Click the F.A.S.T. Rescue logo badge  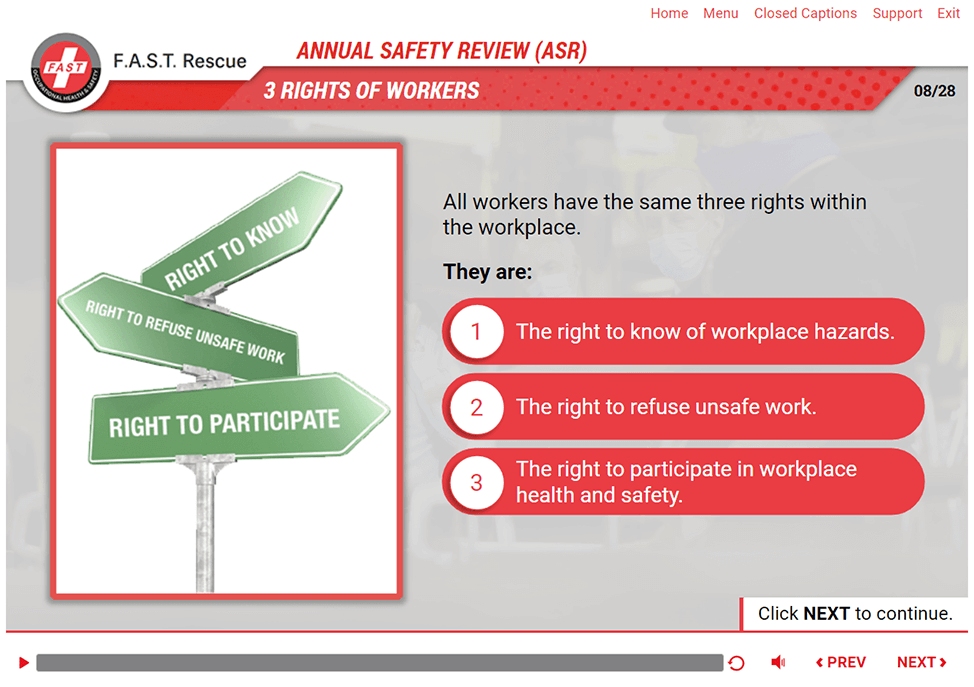pyautogui.click(x=65, y=72)
